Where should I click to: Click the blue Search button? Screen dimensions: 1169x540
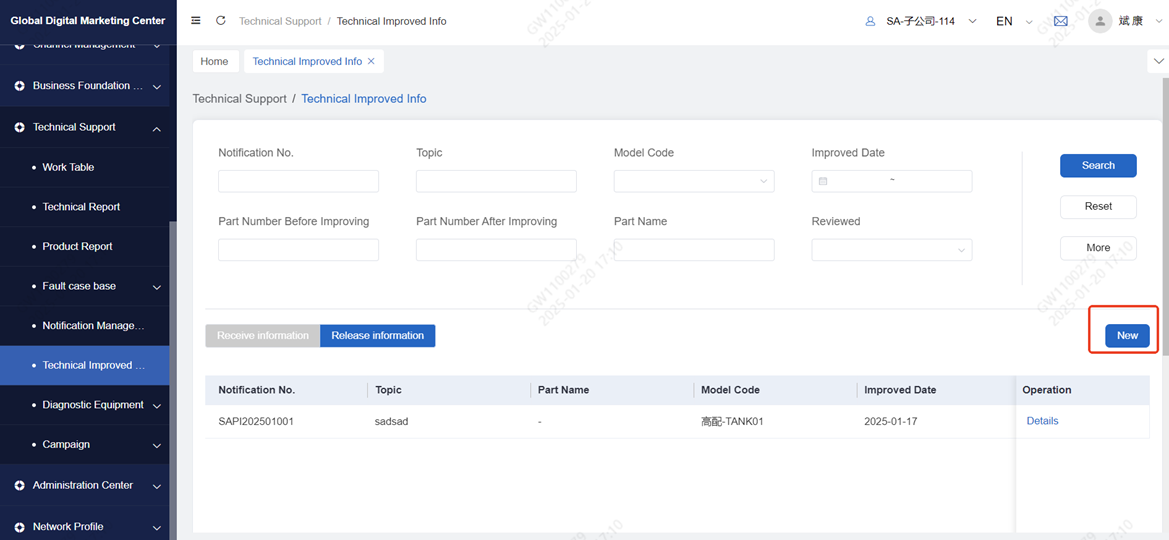(x=1098, y=166)
